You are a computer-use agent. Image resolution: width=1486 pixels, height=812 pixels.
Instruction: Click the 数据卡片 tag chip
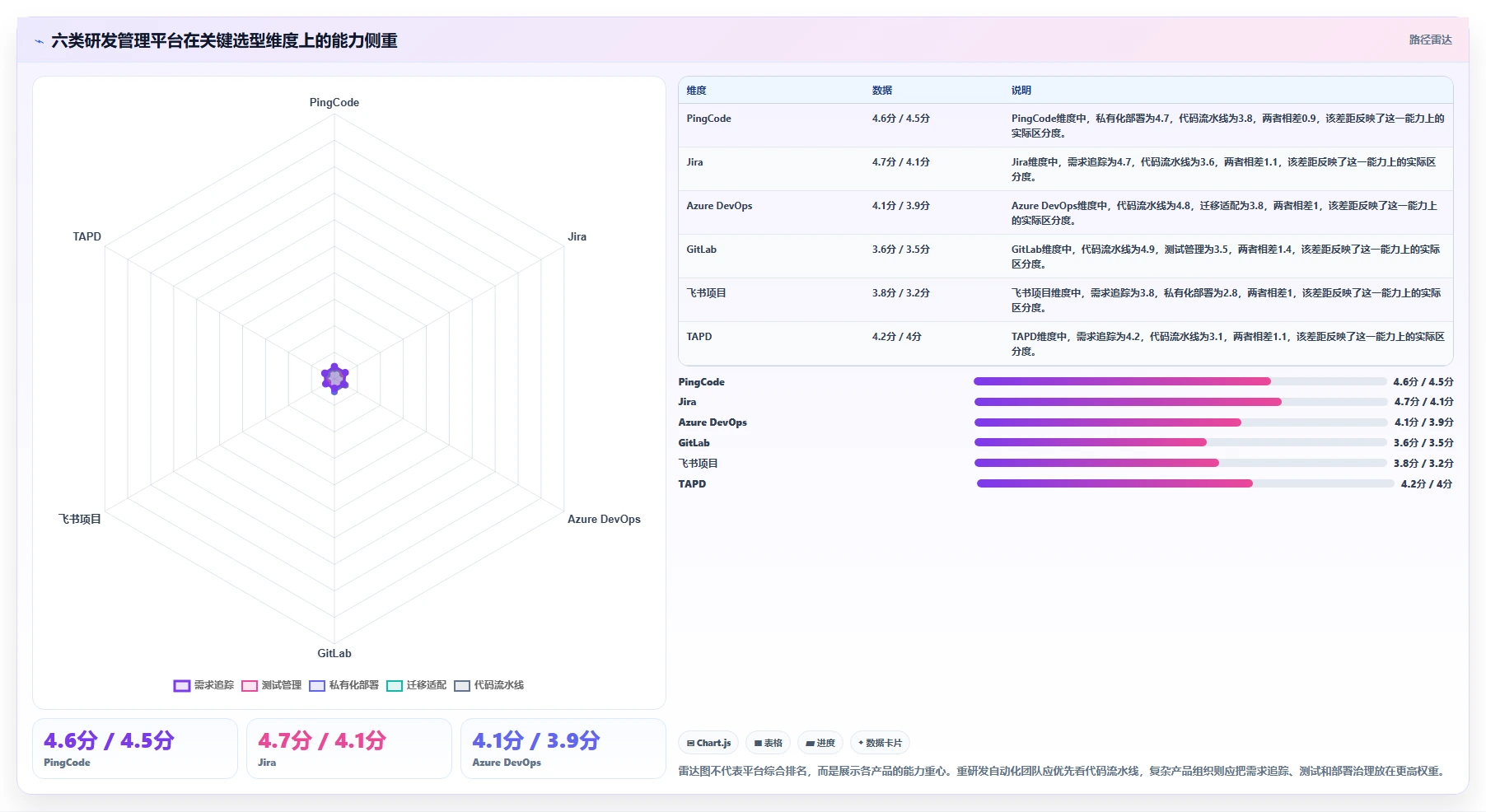pos(880,743)
